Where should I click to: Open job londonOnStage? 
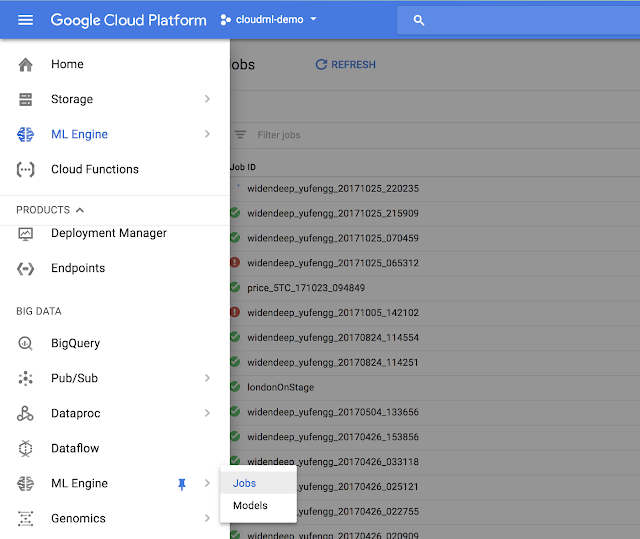280,387
